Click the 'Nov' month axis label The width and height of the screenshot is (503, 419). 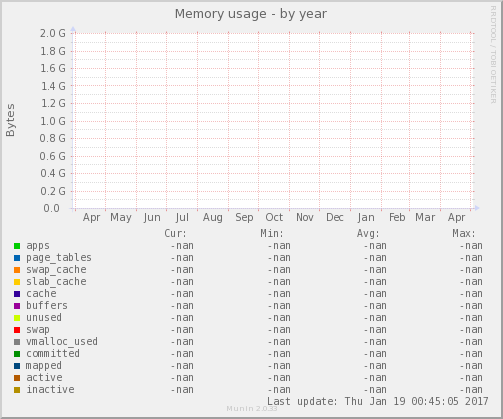pyautogui.click(x=305, y=218)
